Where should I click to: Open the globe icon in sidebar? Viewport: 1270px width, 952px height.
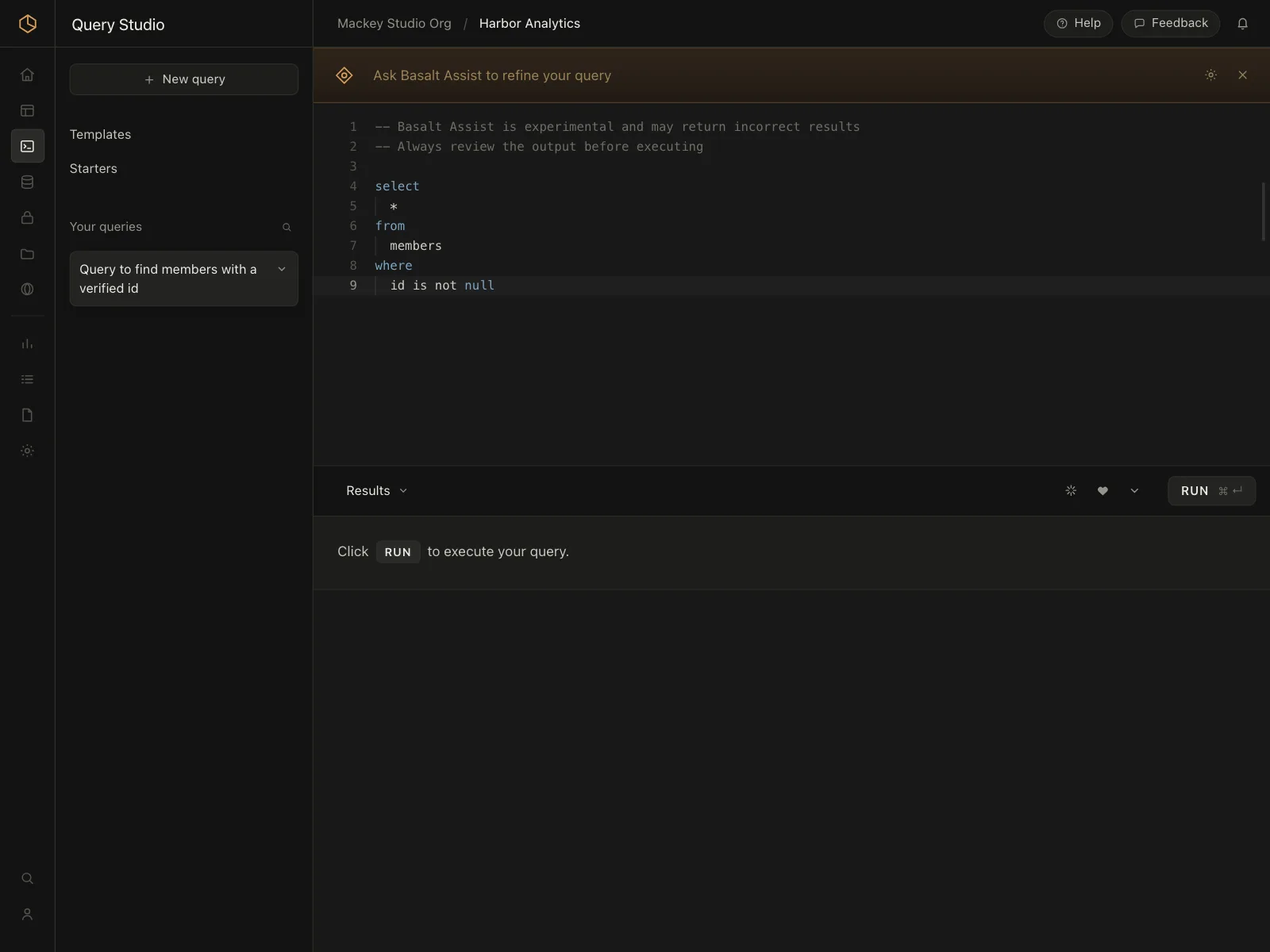point(27,290)
